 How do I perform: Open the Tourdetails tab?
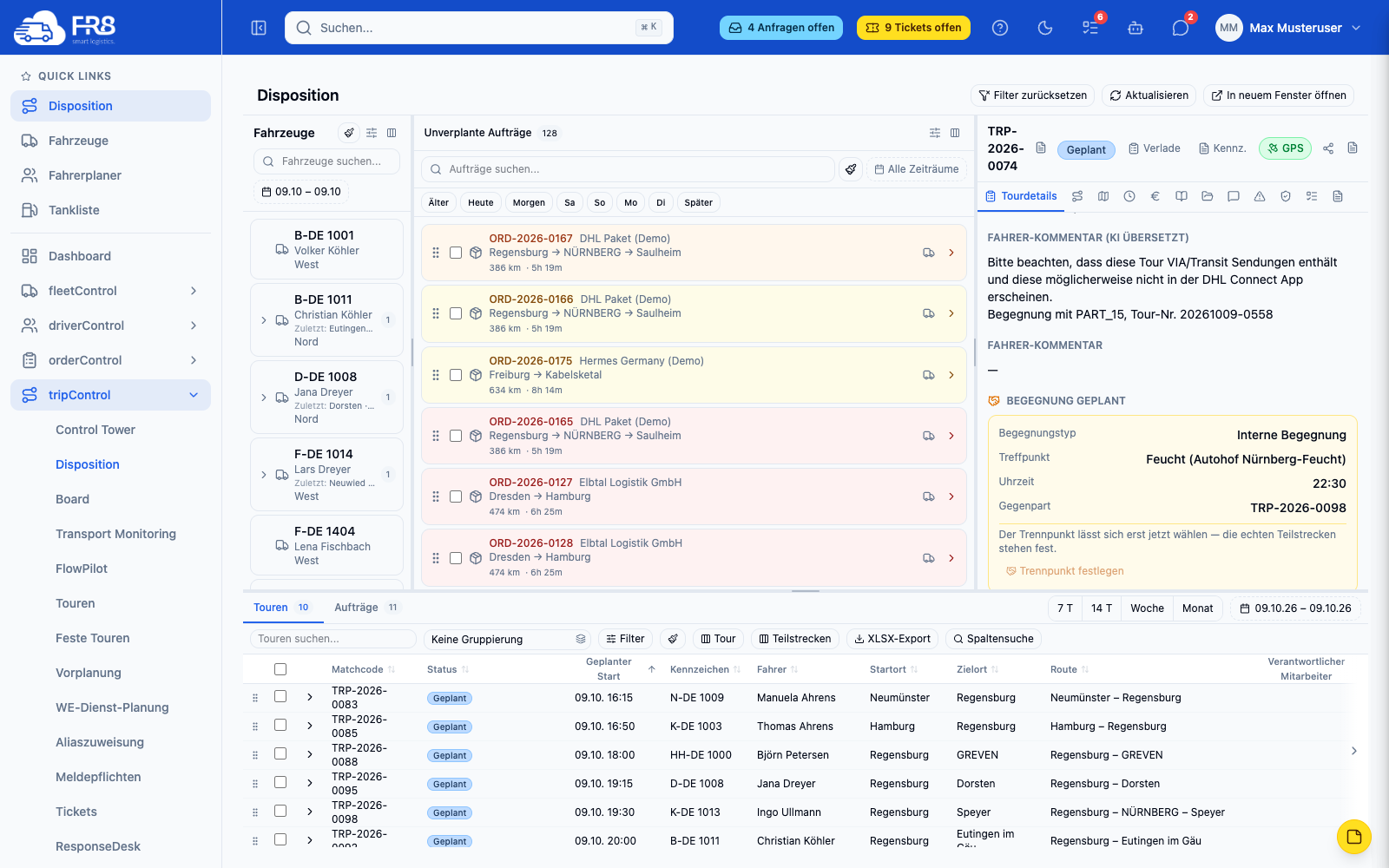click(x=1021, y=196)
